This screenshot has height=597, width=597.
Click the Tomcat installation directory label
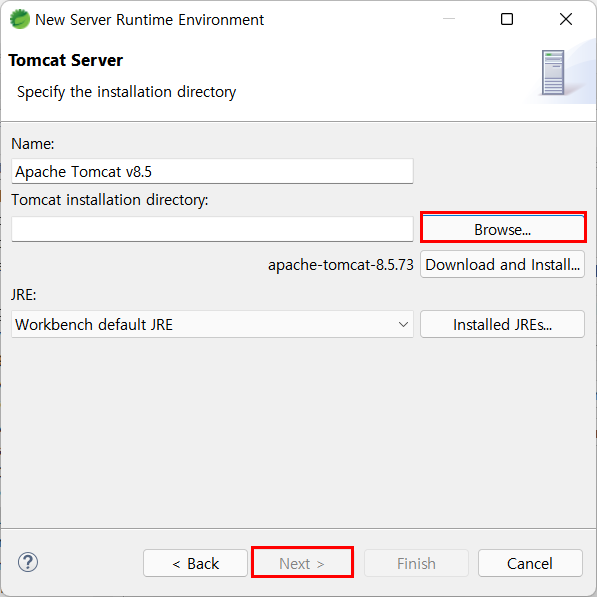(x=110, y=200)
